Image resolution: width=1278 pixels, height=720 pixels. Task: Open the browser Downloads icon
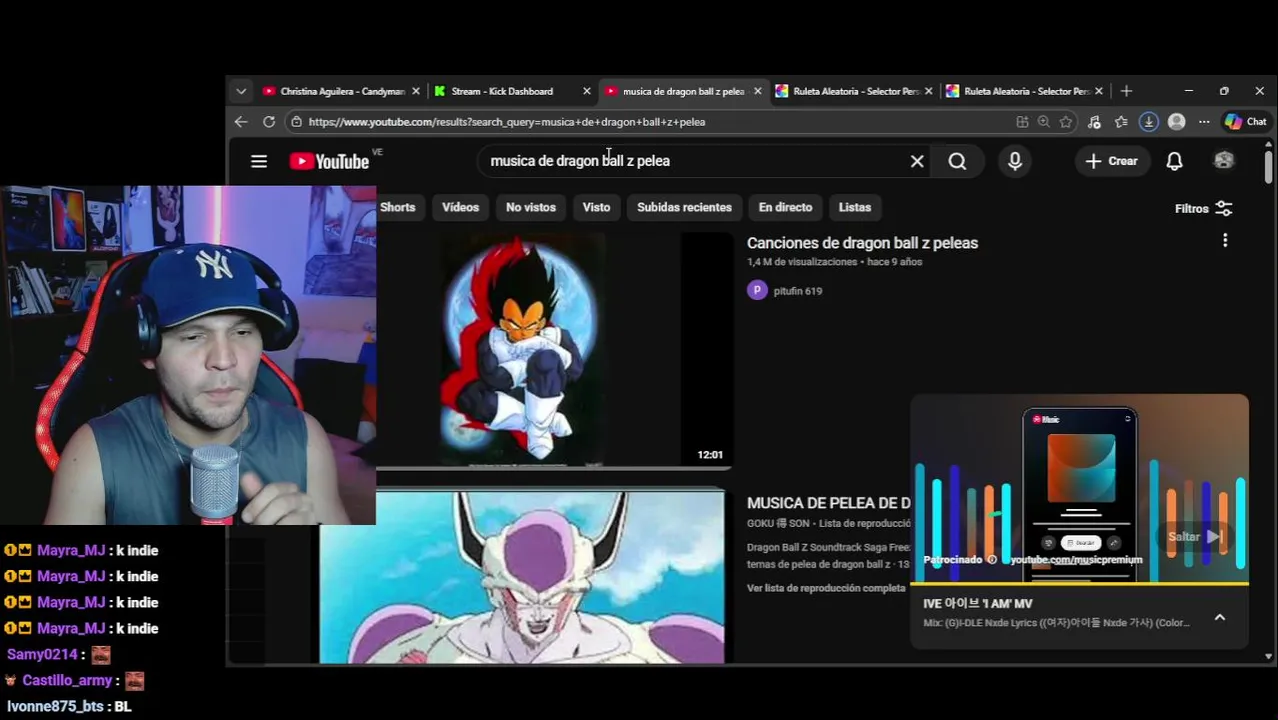1149,122
